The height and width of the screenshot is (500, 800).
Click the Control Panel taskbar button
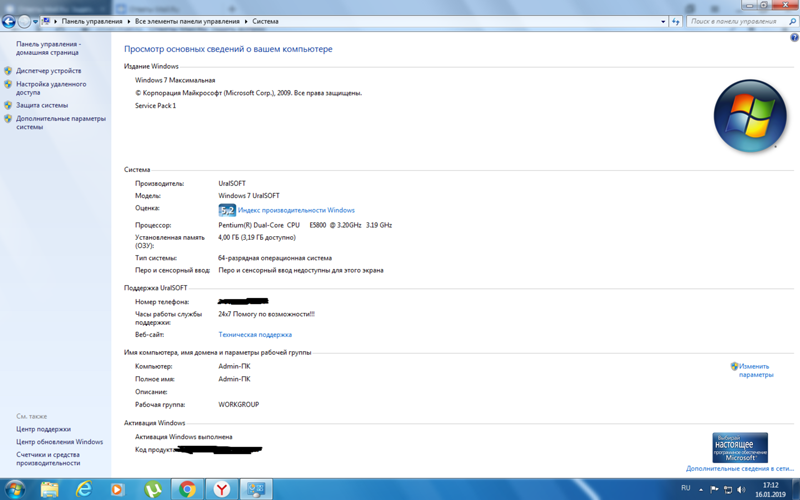[256, 490]
